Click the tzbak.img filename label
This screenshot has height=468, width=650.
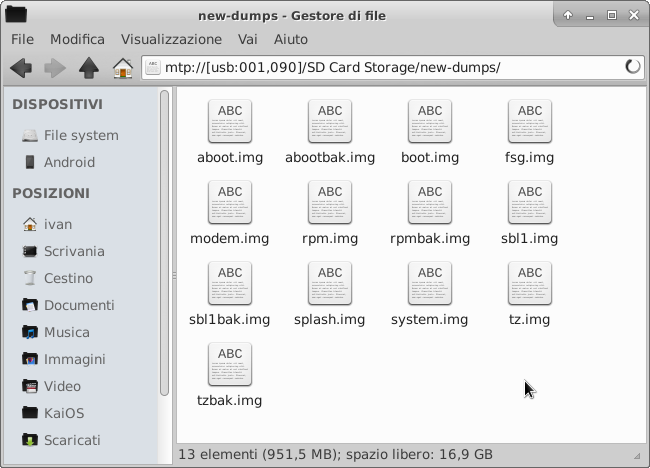click(x=230, y=400)
